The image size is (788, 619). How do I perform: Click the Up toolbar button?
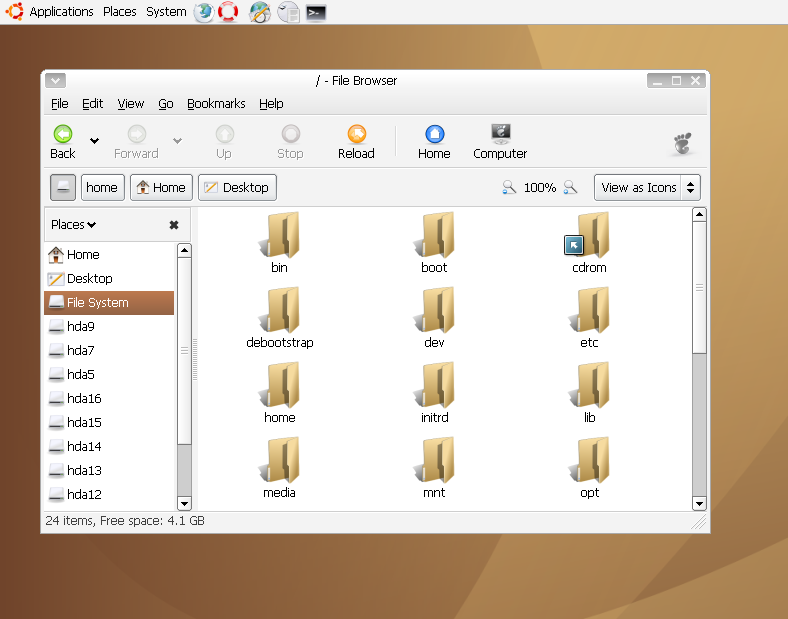coord(224,142)
